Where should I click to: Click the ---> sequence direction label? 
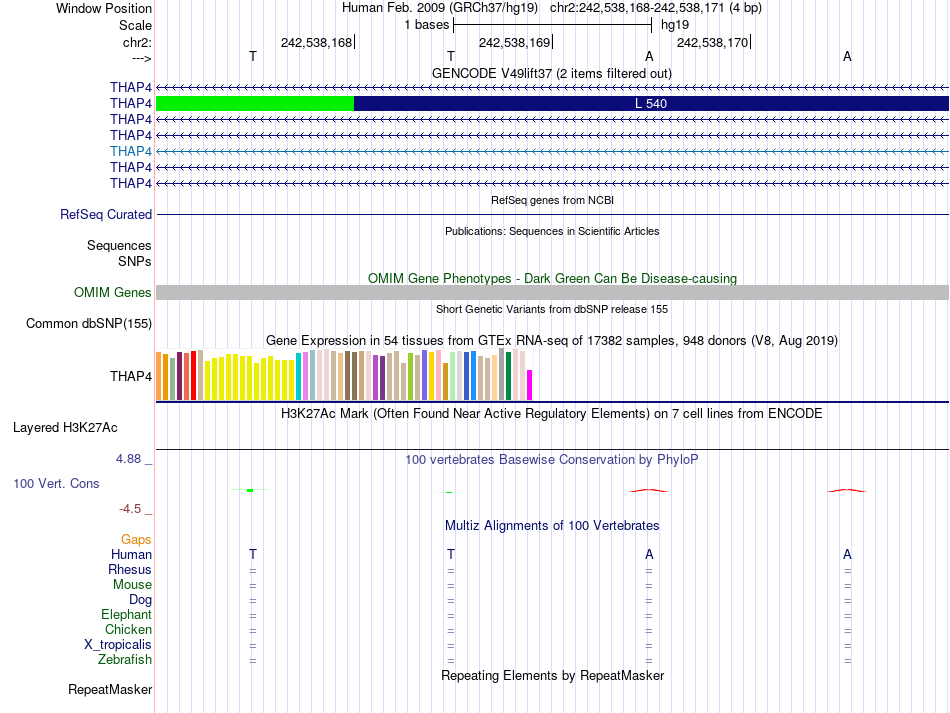coord(142,58)
